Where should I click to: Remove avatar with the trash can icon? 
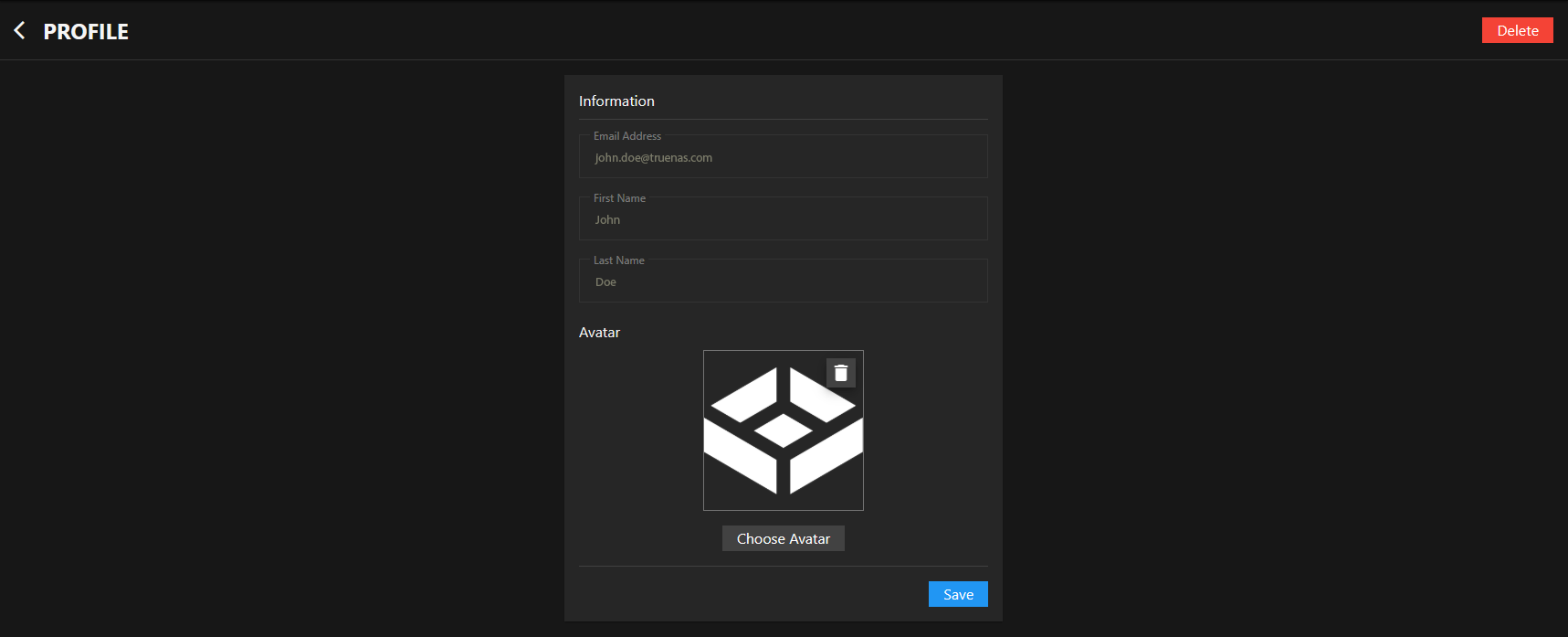[x=841, y=373]
